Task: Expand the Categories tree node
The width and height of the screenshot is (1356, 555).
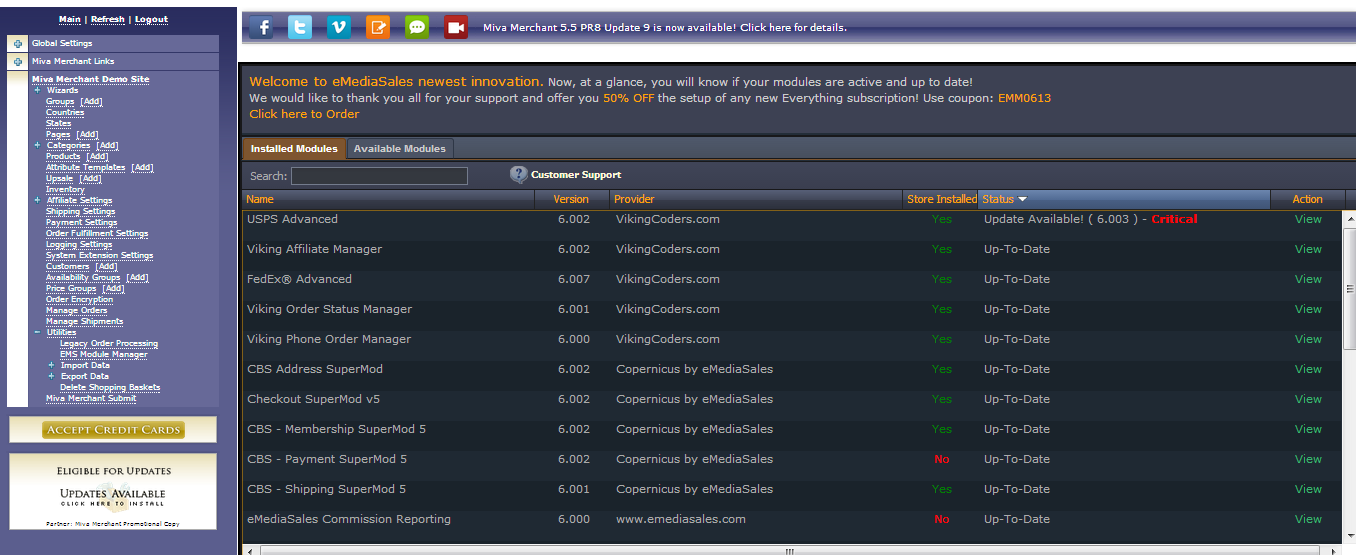Action: (x=37, y=145)
